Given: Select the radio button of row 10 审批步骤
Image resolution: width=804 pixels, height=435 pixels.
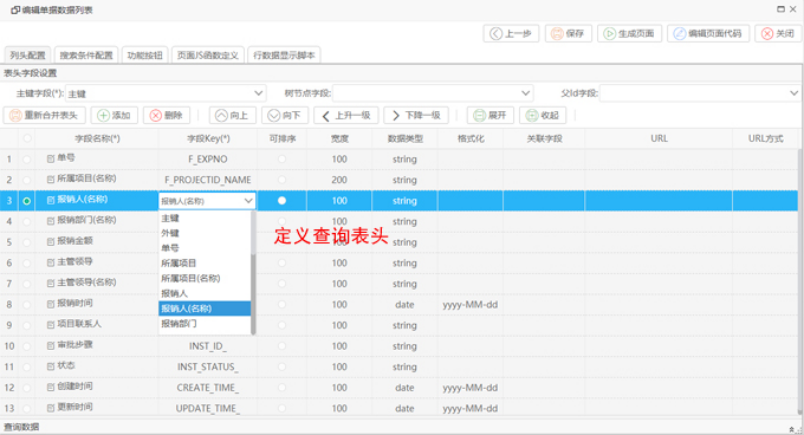Looking at the screenshot, I should (x=27, y=346).
